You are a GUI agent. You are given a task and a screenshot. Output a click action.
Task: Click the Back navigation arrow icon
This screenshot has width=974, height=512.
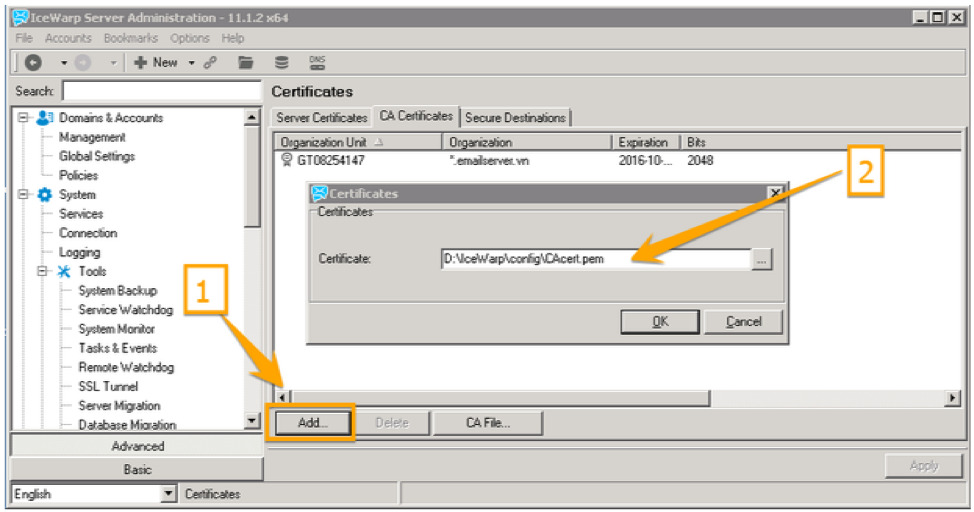click(x=34, y=62)
